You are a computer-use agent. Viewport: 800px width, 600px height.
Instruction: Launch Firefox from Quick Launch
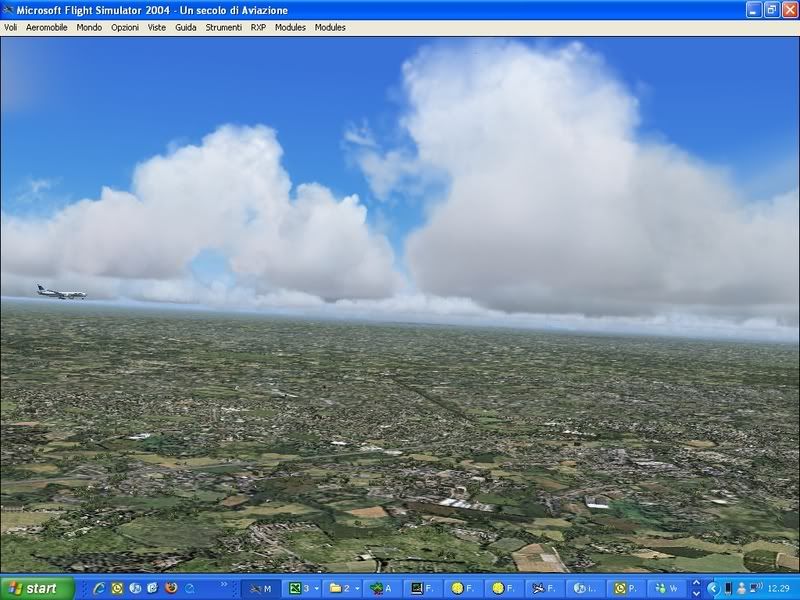[x=171, y=588]
